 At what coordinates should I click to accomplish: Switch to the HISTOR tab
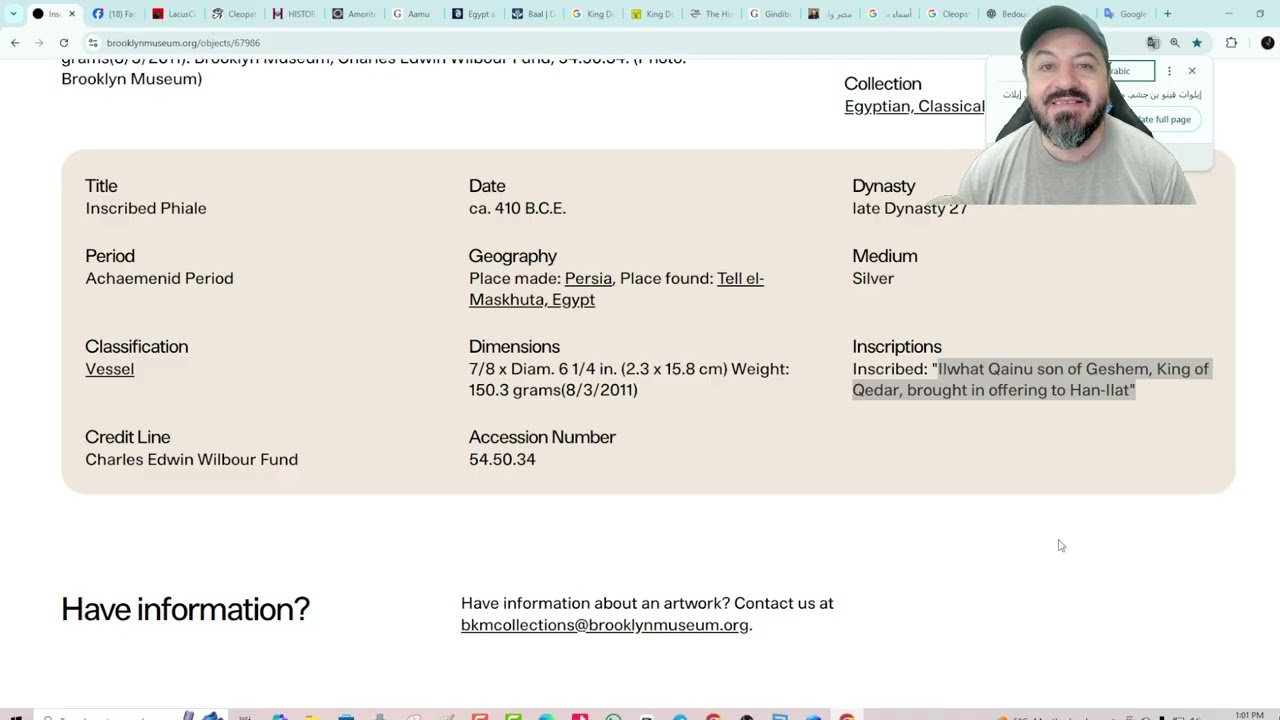coord(295,14)
